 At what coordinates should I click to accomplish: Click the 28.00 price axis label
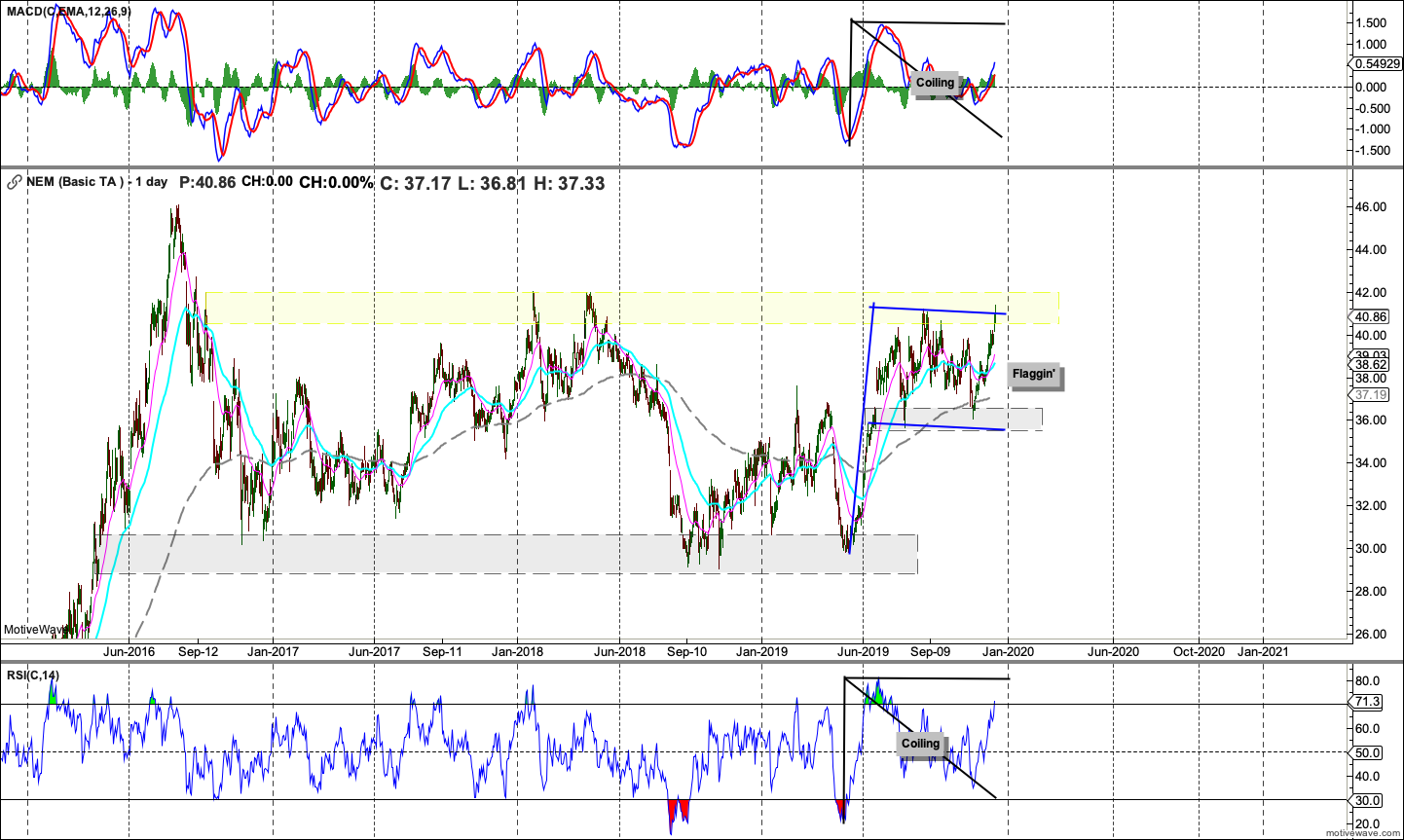[1371, 592]
